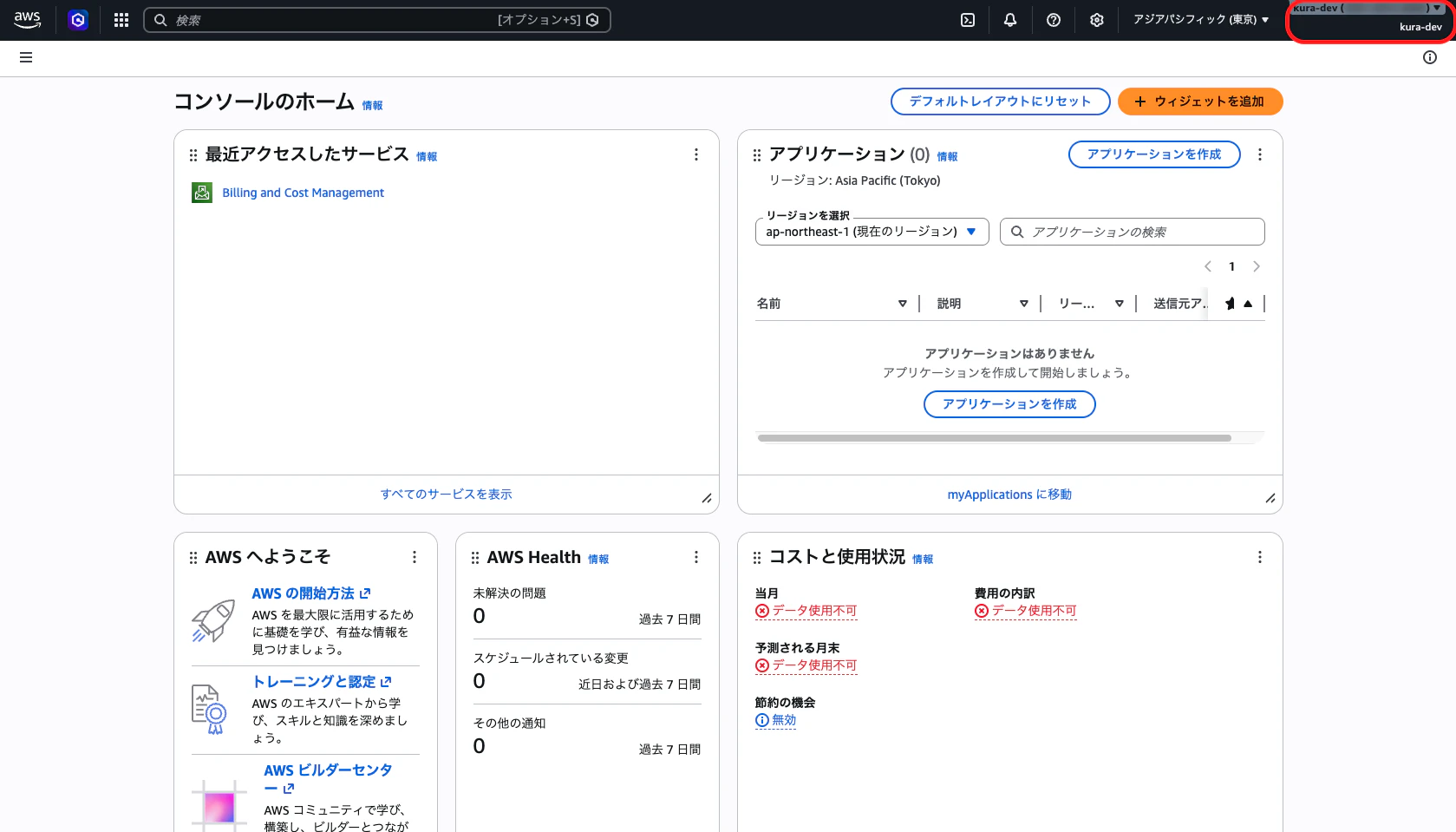Open the ap-northeast-1 region dropdown
This screenshot has width=1456, height=832.
point(872,232)
